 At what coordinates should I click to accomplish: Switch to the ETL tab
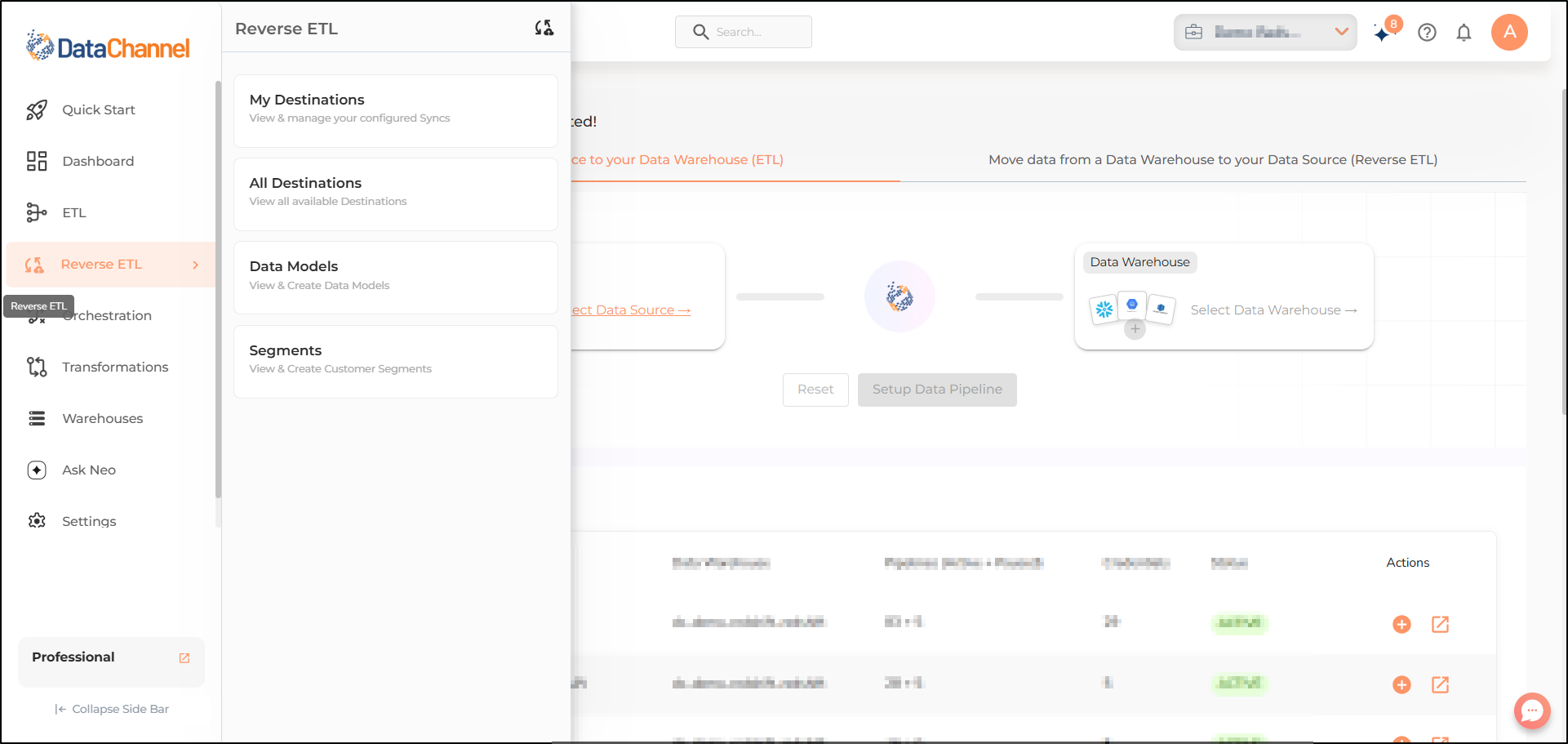(x=735, y=160)
